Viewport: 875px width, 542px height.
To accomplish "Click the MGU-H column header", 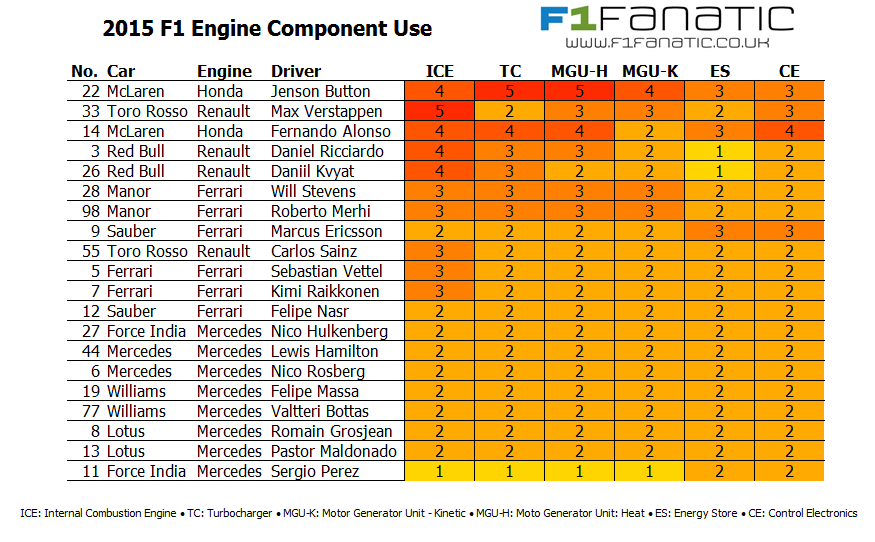I will [x=580, y=71].
